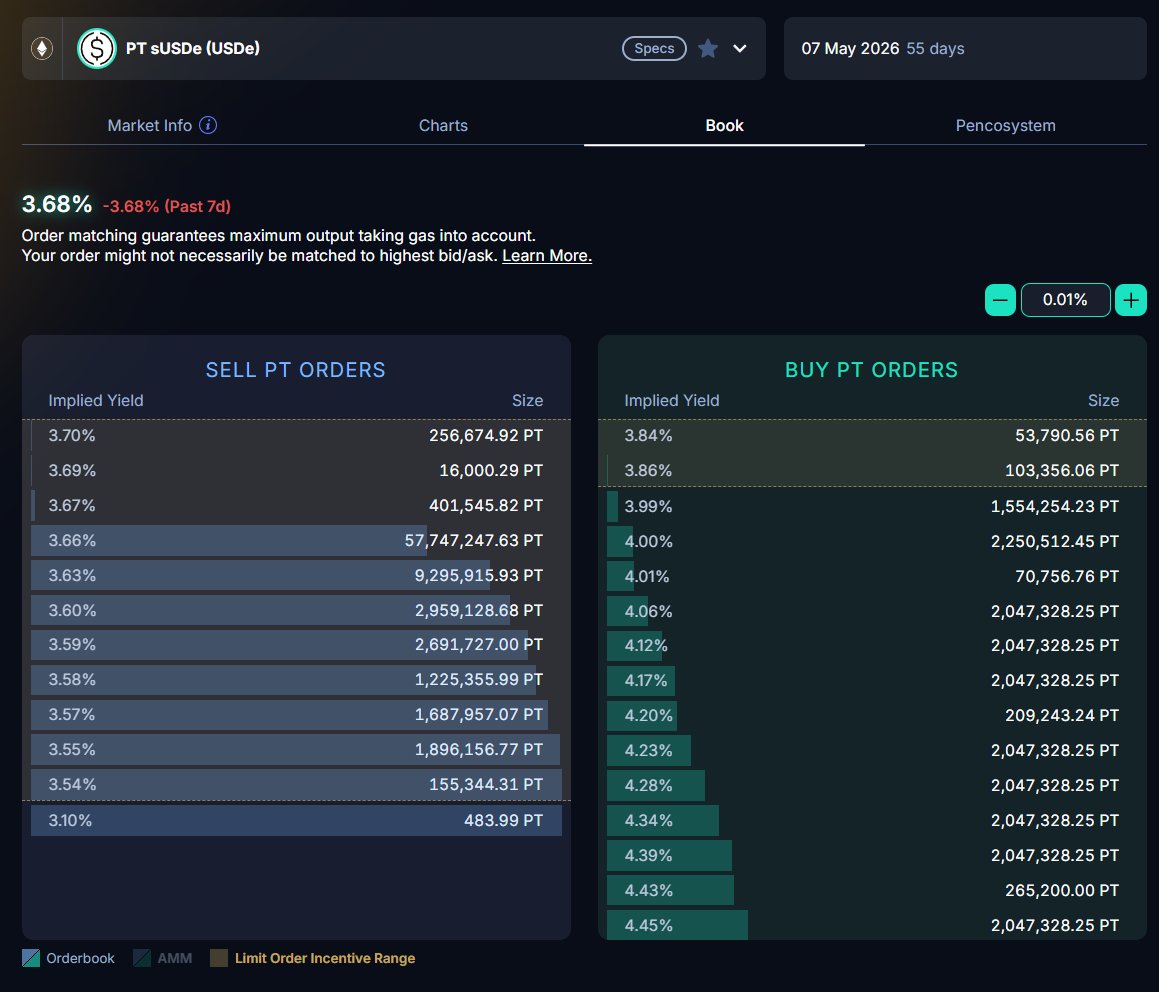Click the 3.68% current implied yield
The image size is (1159, 992).
[57, 204]
